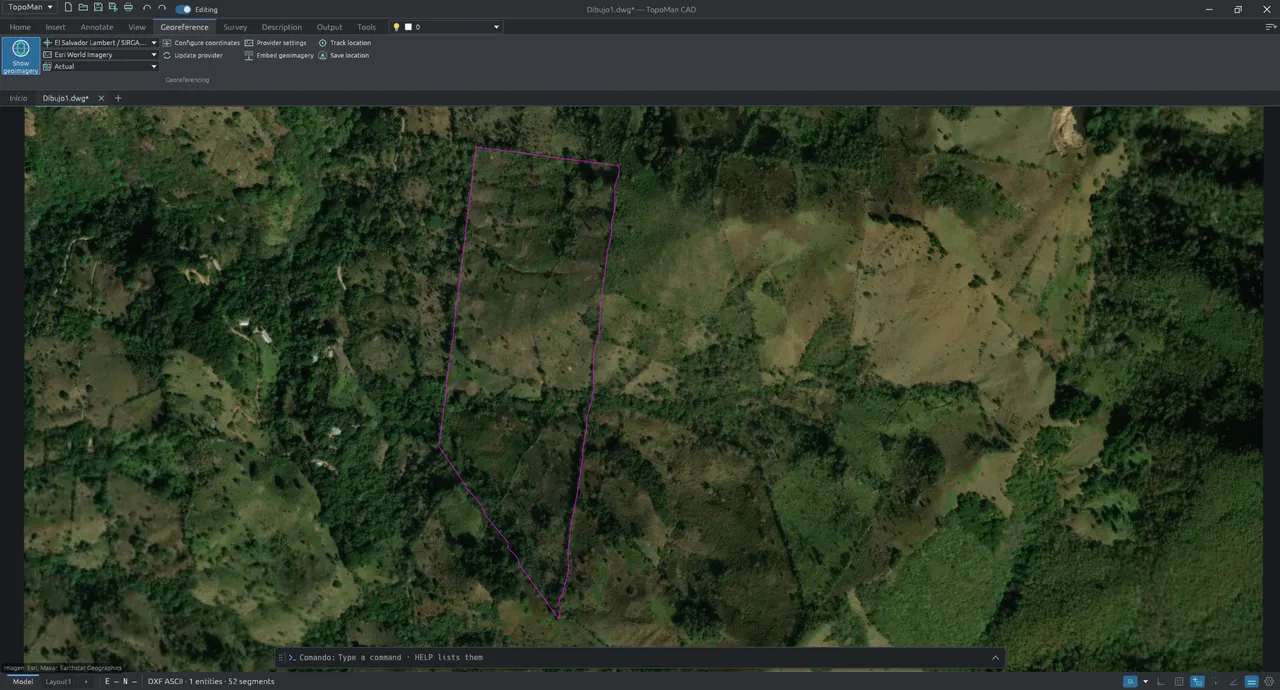Click into the command line input
This screenshot has height=690, width=1280.
tap(640, 657)
